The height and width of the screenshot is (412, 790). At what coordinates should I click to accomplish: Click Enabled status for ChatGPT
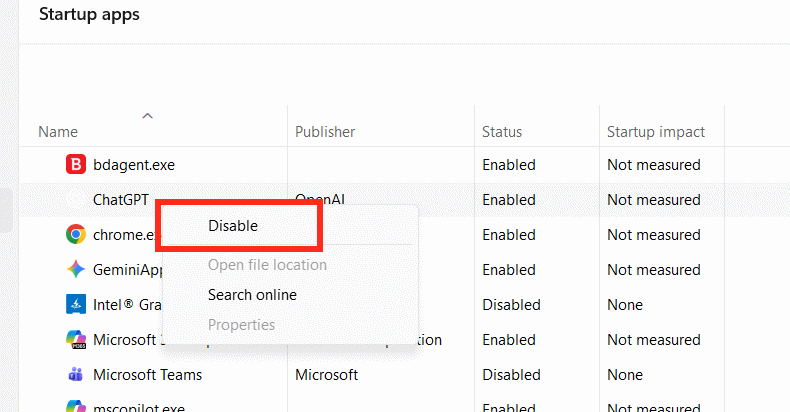(x=509, y=199)
